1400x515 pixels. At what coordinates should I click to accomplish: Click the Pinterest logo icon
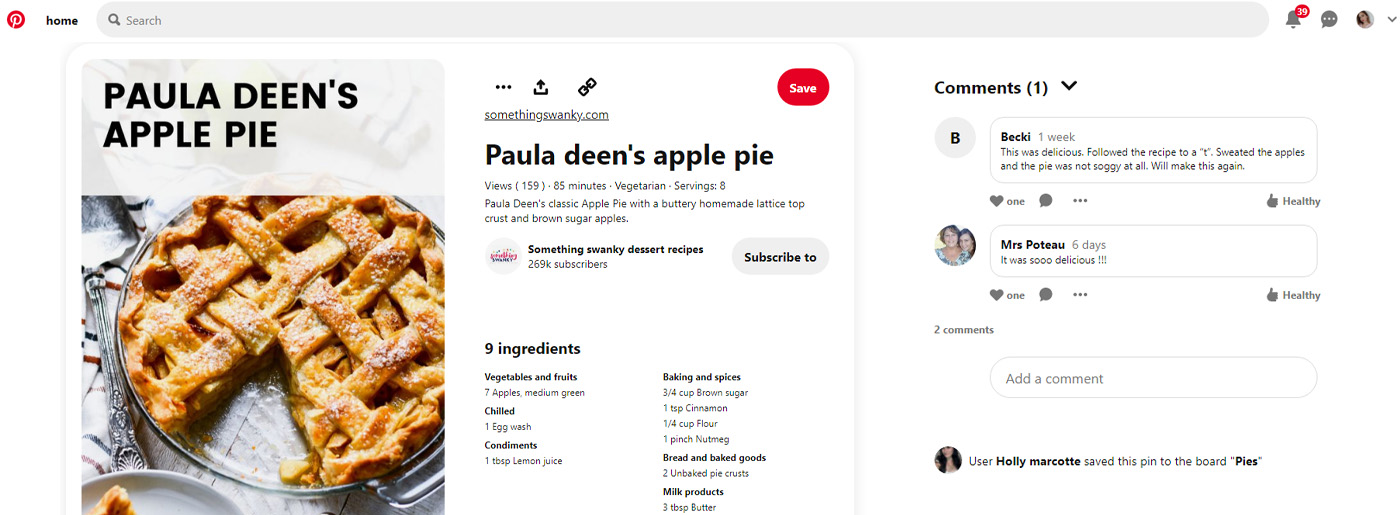click(16, 20)
